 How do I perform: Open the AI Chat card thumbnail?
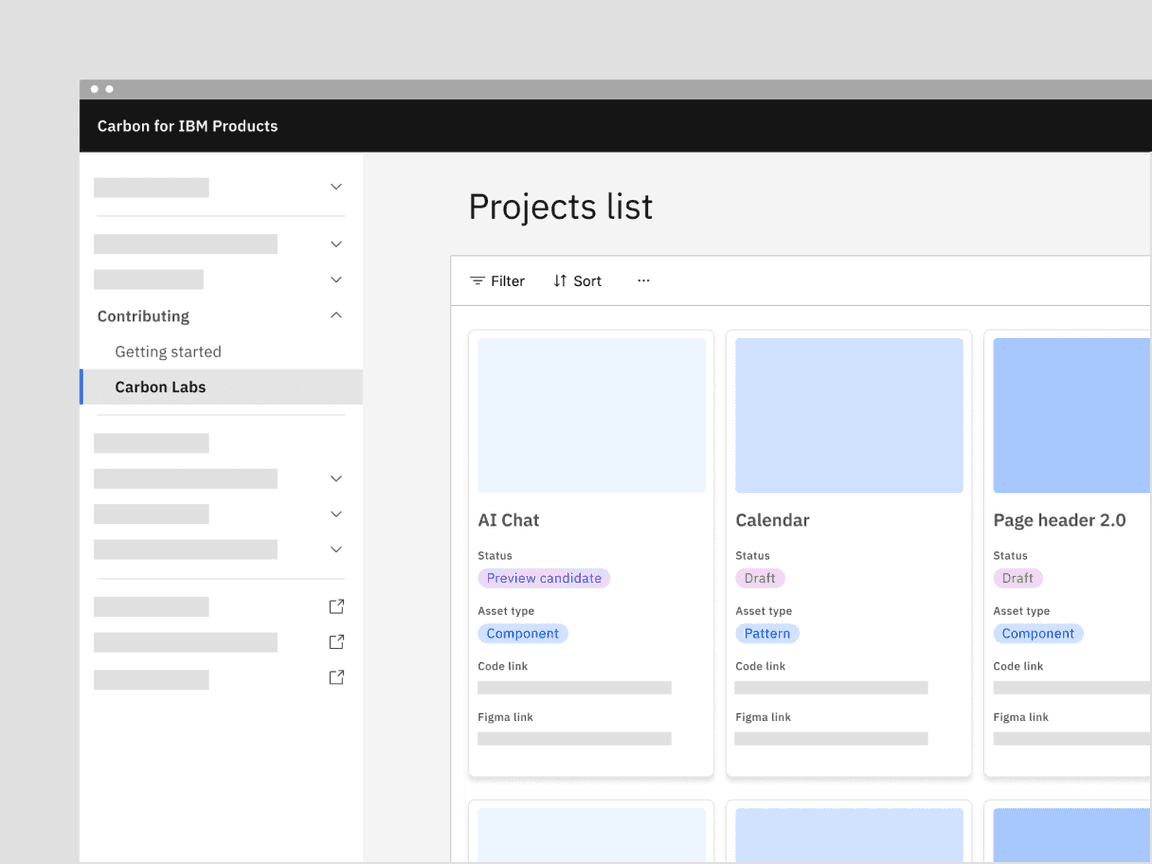[x=591, y=415]
